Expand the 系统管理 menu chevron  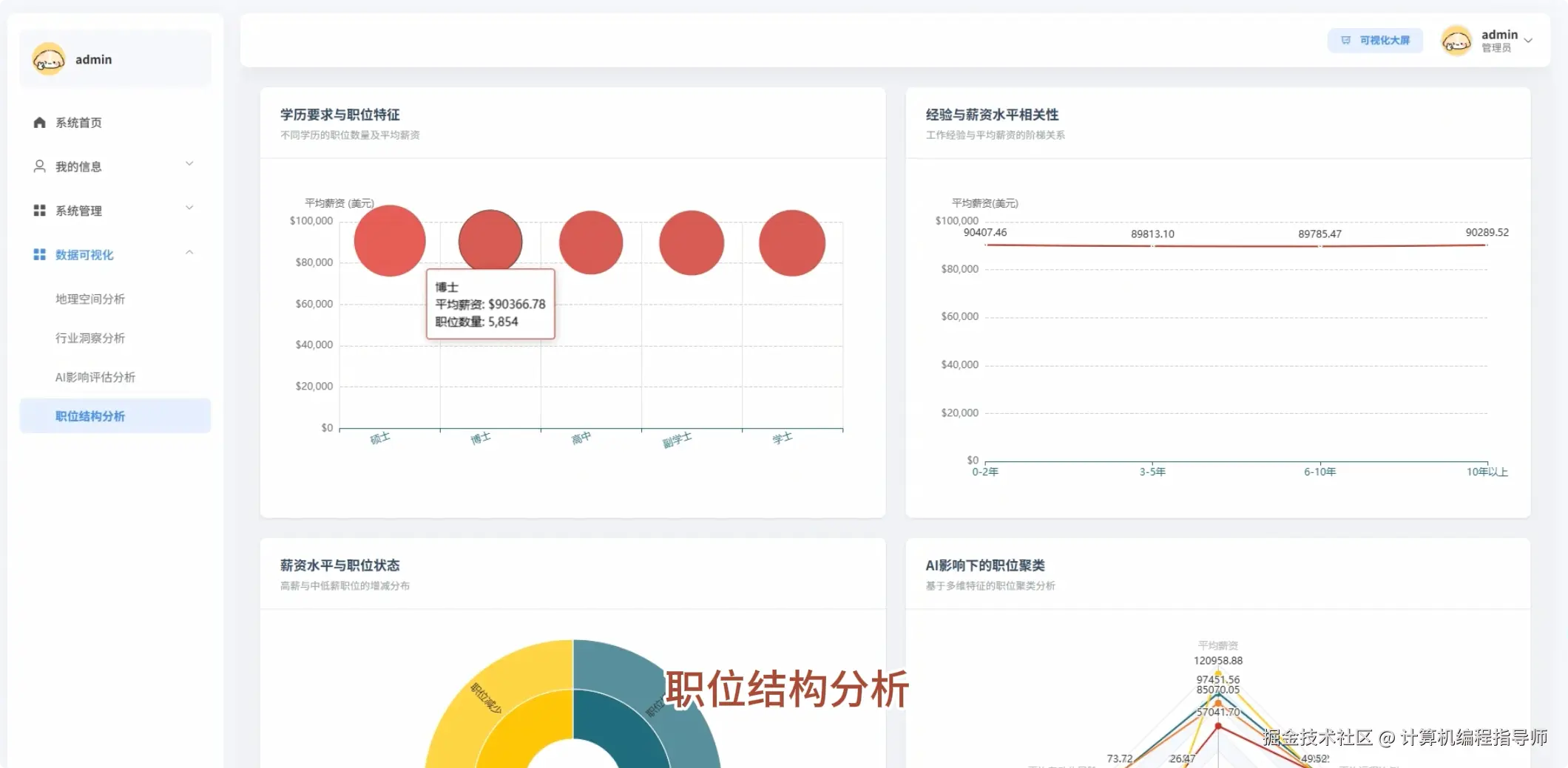[x=189, y=208]
